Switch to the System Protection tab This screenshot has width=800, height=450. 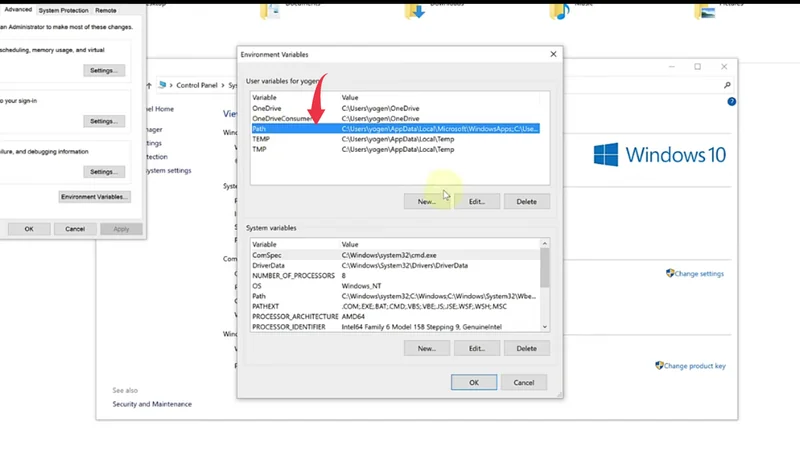63,10
